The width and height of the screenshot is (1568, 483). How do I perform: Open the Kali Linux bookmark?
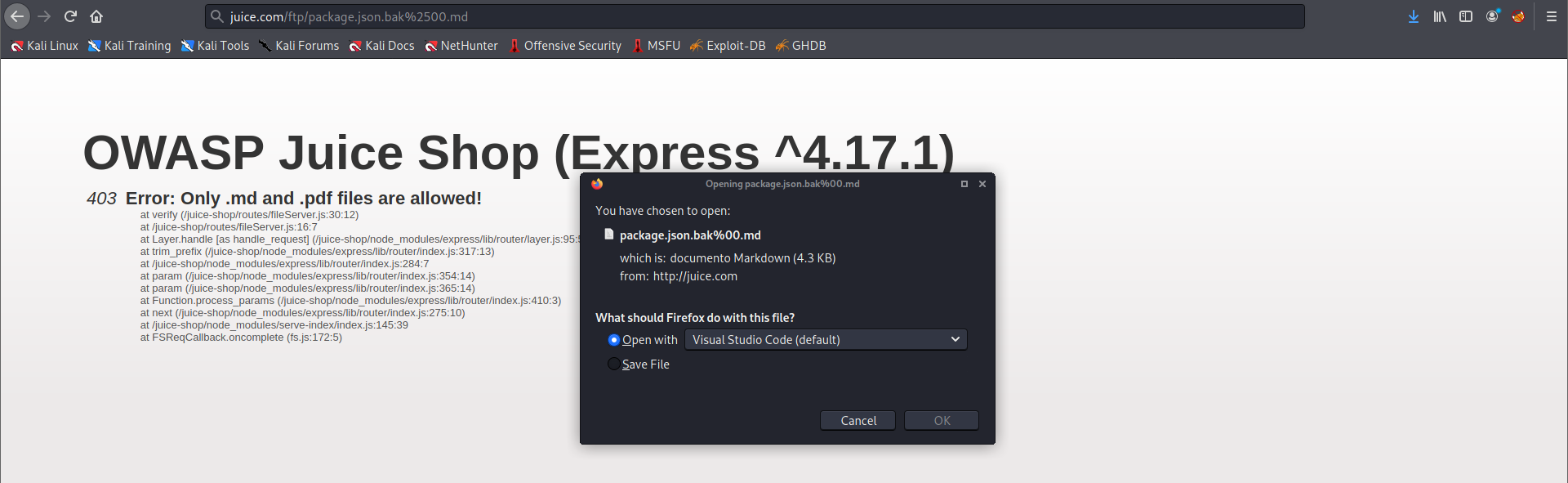coord(44,46)
